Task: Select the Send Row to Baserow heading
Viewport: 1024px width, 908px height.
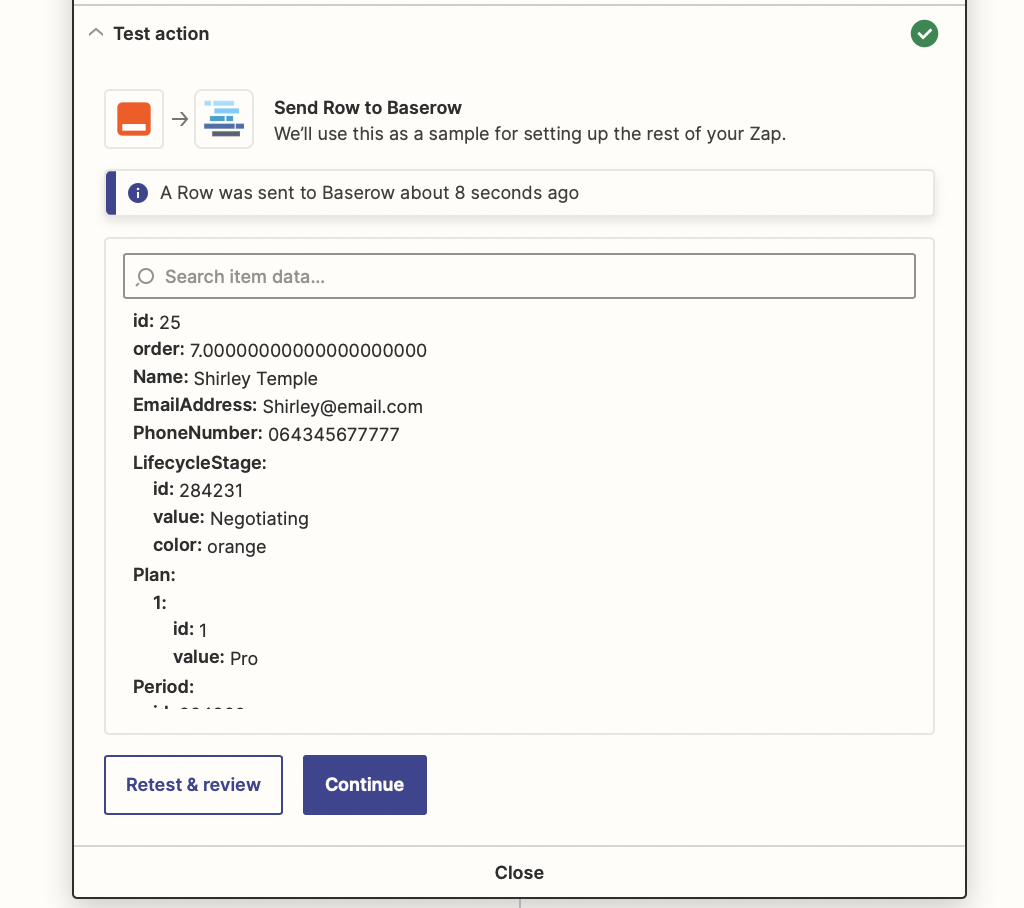Action: click(x=368, y=108)
